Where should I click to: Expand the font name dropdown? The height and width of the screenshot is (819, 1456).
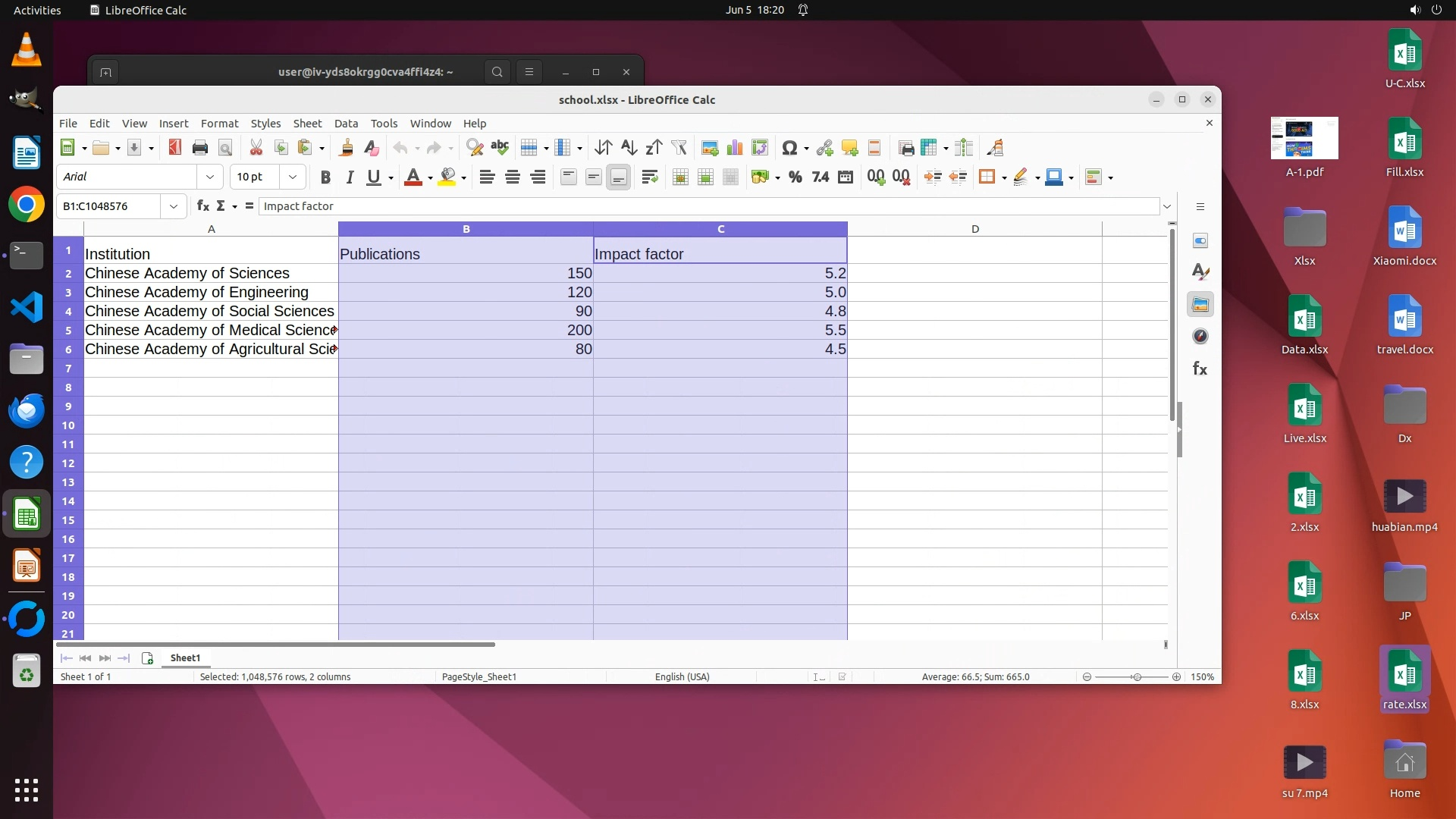click(x=210, y=177)
